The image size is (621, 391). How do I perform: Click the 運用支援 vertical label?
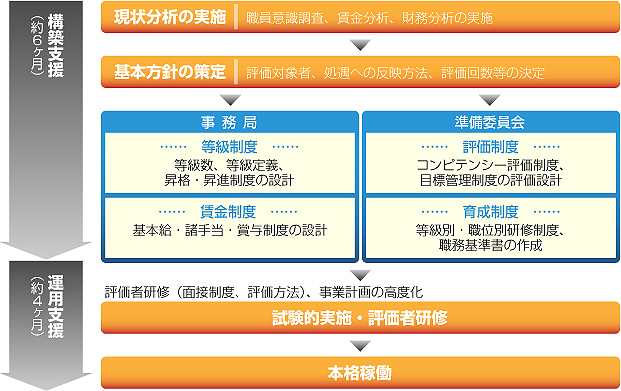(55, 307)
